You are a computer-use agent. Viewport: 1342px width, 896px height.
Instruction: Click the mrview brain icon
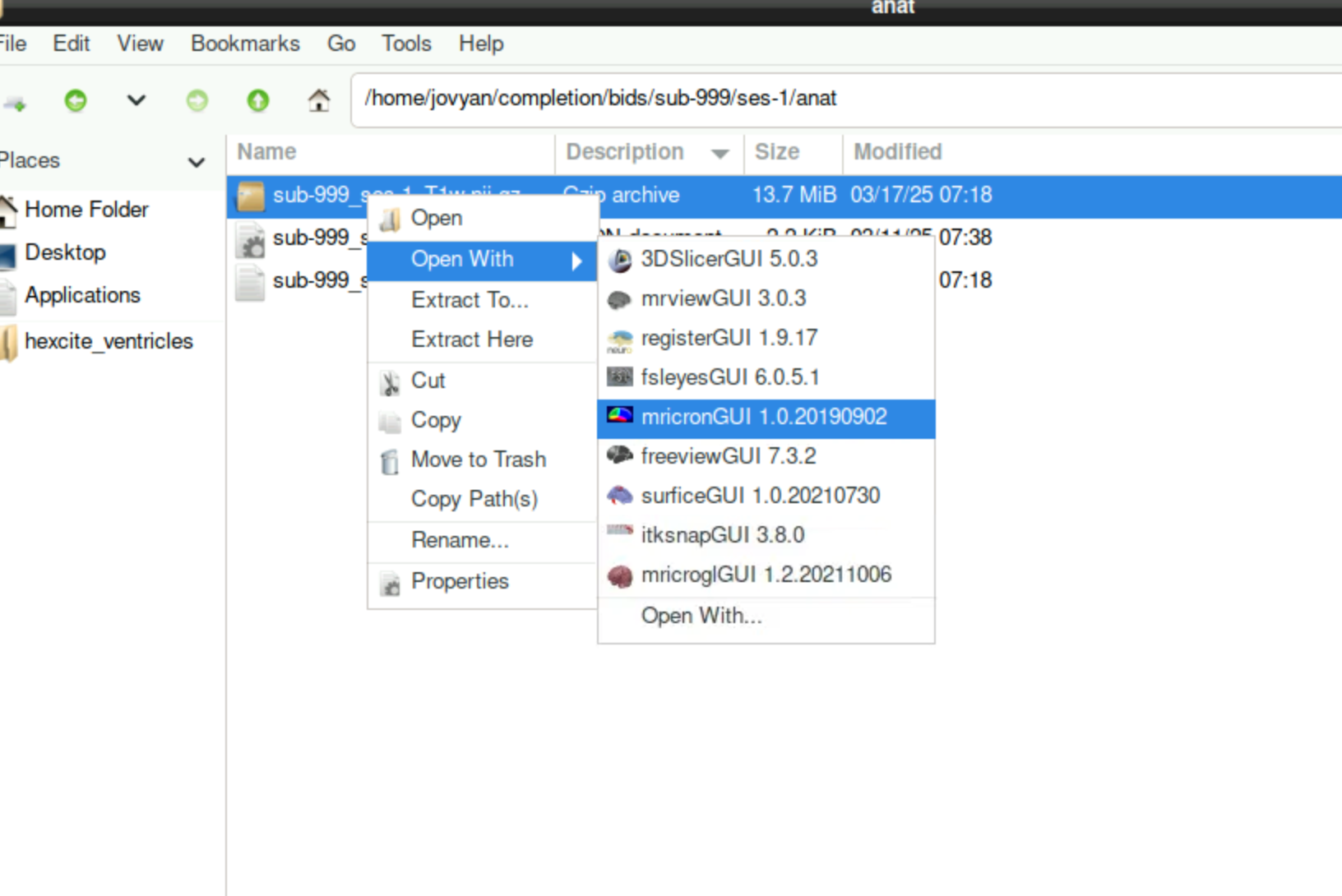pos(620,301)
